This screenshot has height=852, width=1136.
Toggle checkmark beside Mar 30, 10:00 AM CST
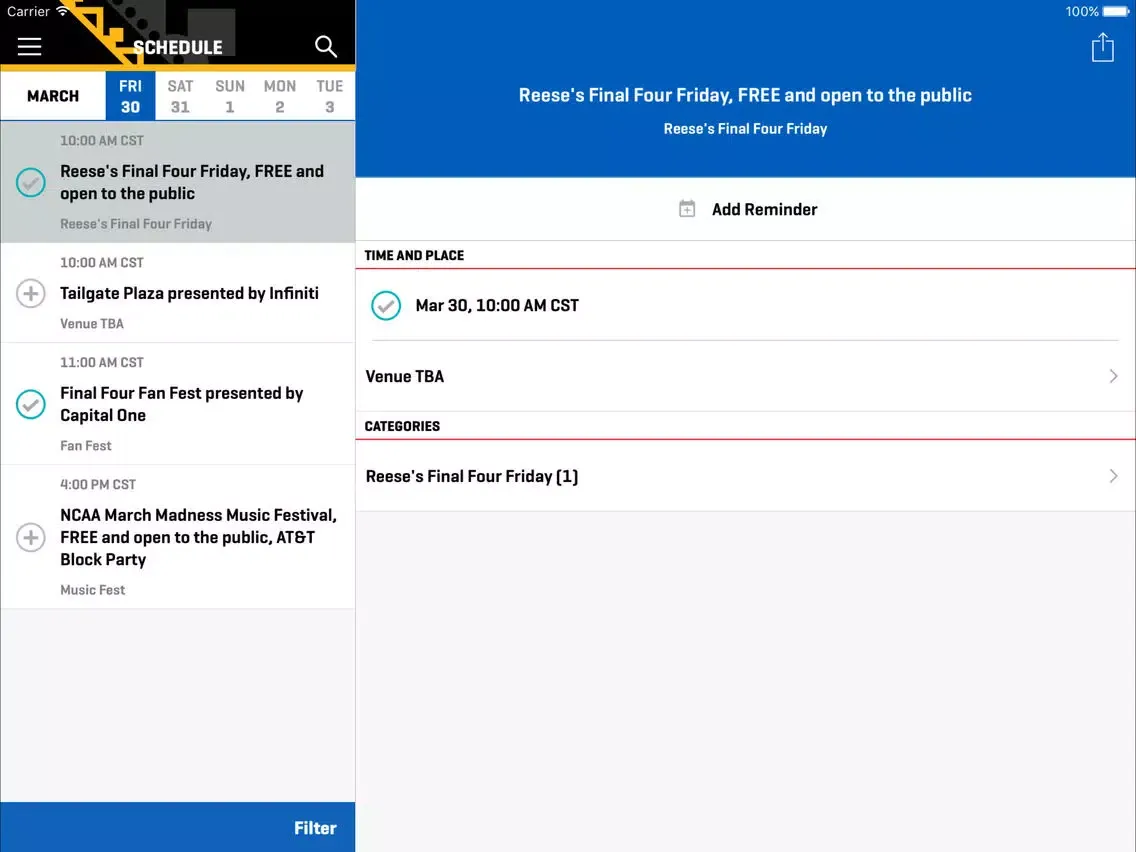pyautogui.click(x=386, y=306)
